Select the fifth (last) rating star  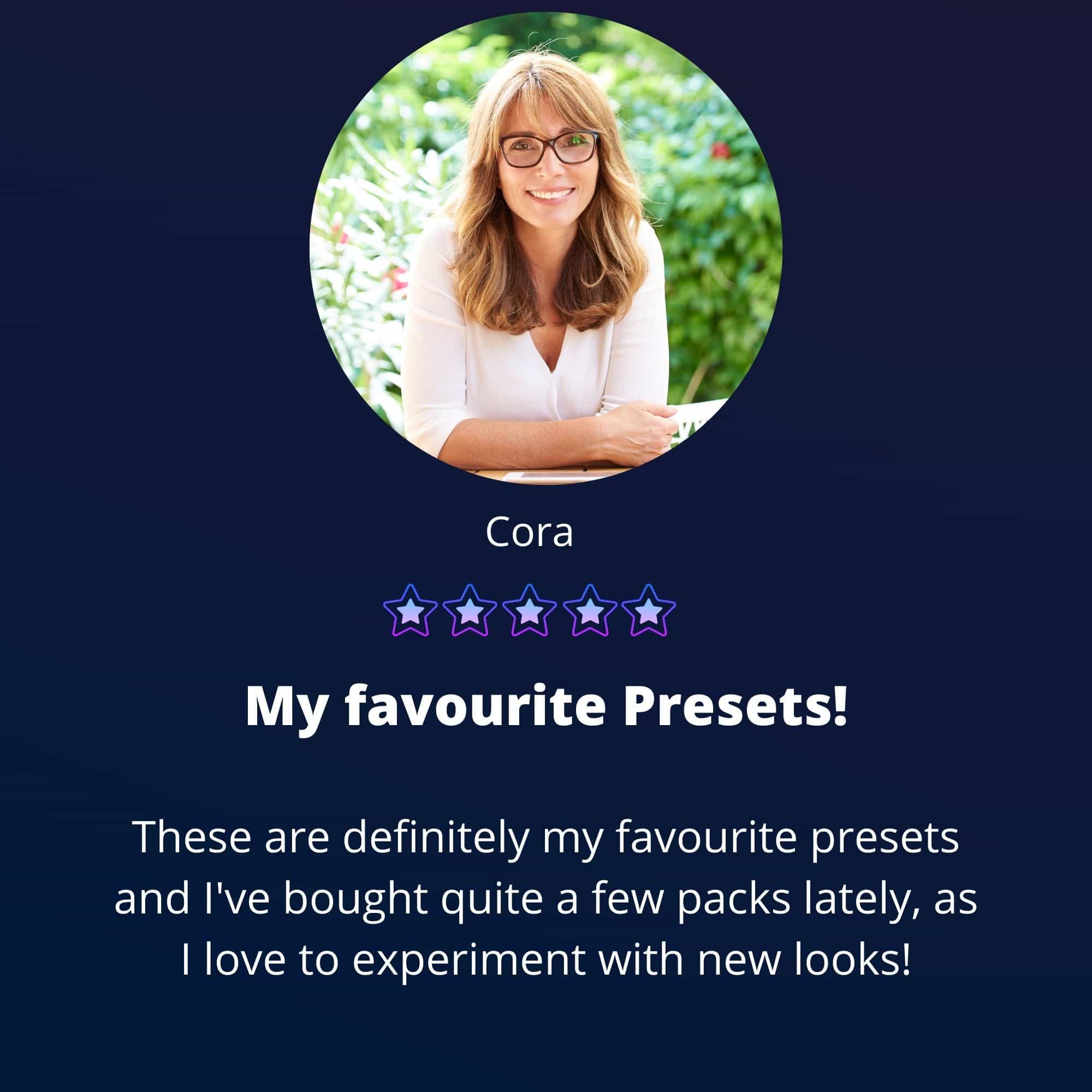point(649,610)
